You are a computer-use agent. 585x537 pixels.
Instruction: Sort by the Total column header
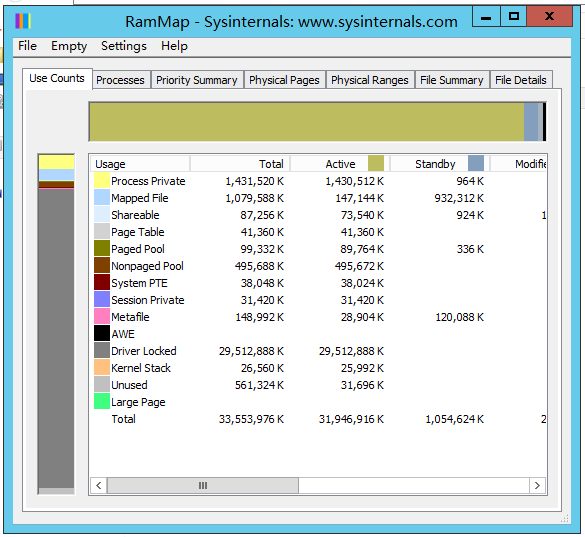(240, 164)
